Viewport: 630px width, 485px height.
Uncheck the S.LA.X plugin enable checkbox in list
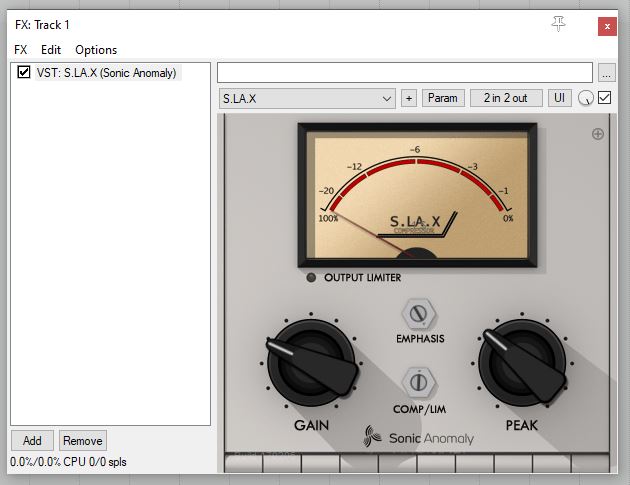pos(24,72)
